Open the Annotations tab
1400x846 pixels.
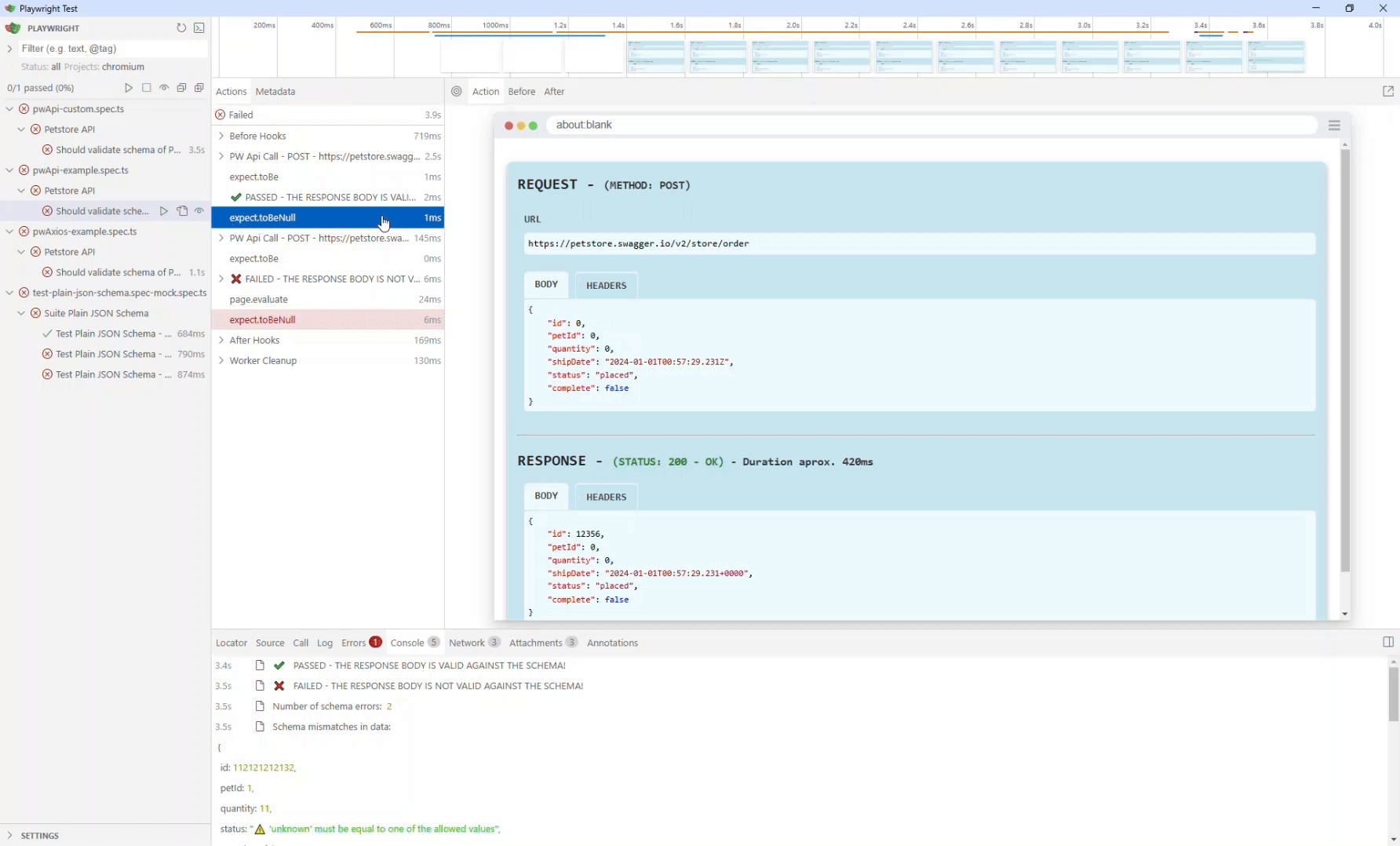[613, 643]
